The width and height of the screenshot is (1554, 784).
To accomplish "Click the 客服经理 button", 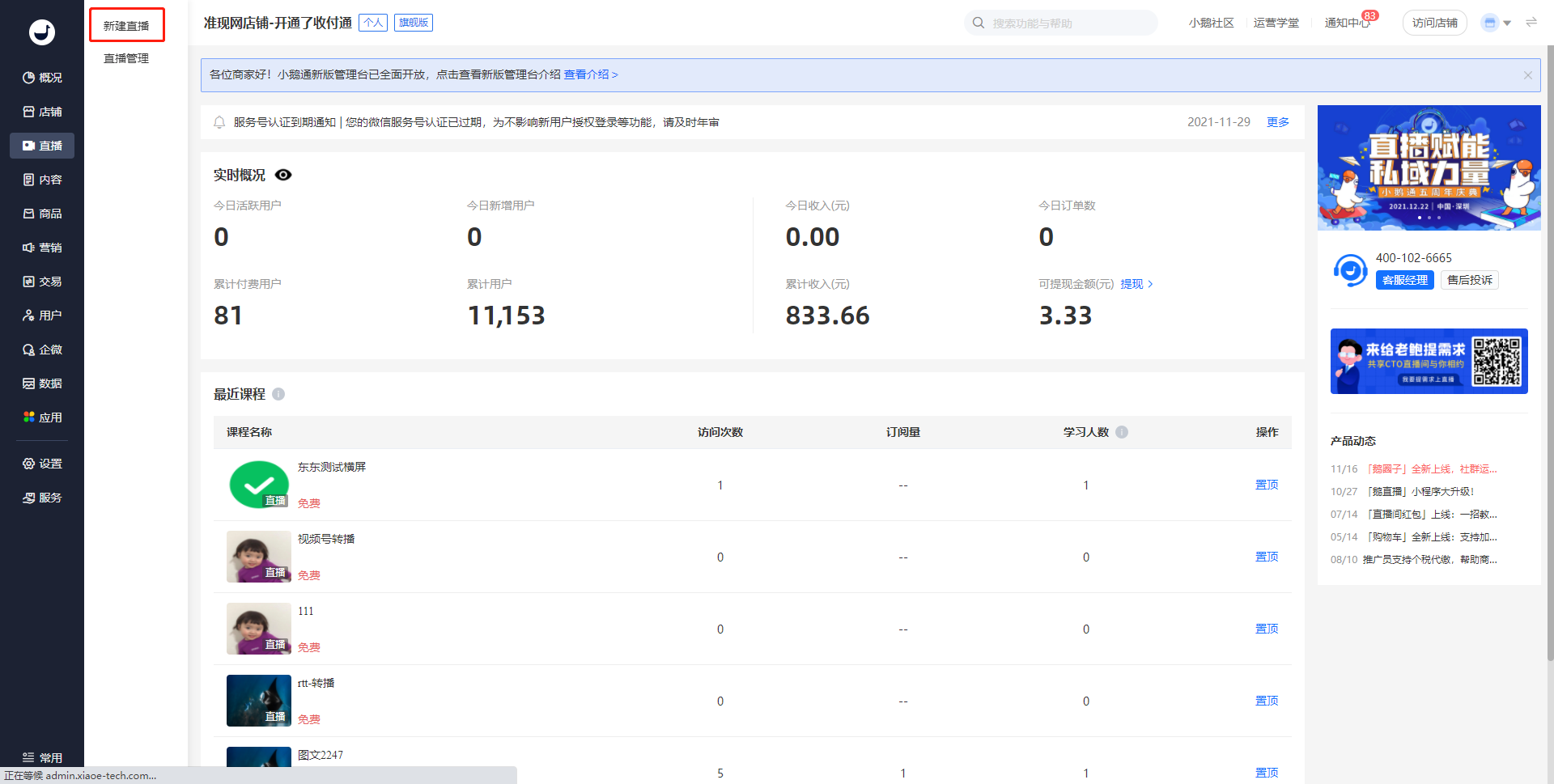I will tap(1405, 280).
